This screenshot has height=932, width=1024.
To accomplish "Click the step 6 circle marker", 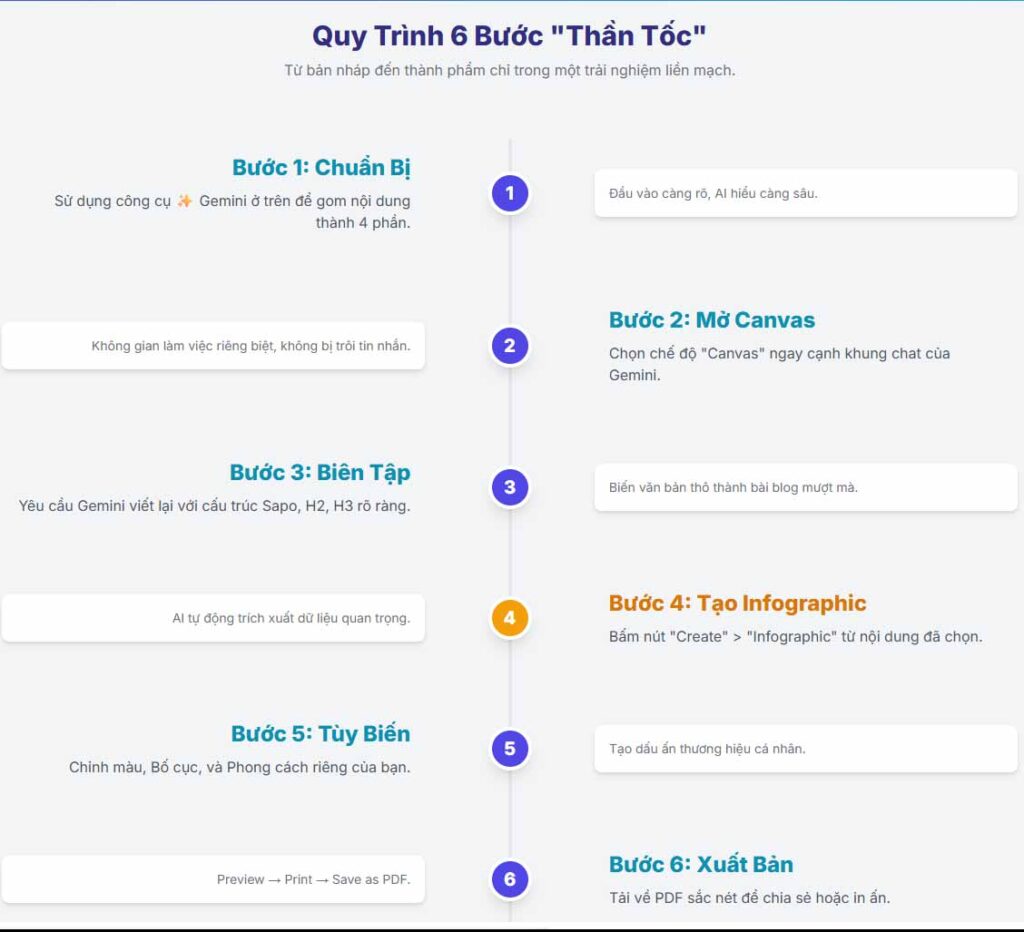I will (510, 879).
